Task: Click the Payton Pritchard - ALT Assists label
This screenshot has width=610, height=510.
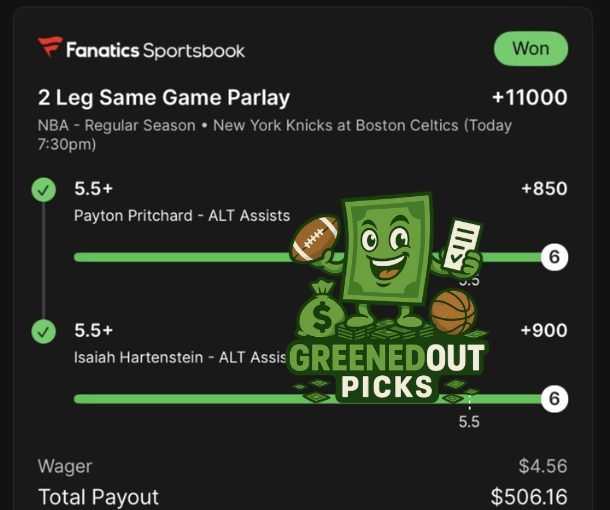Action: (182, 215)
